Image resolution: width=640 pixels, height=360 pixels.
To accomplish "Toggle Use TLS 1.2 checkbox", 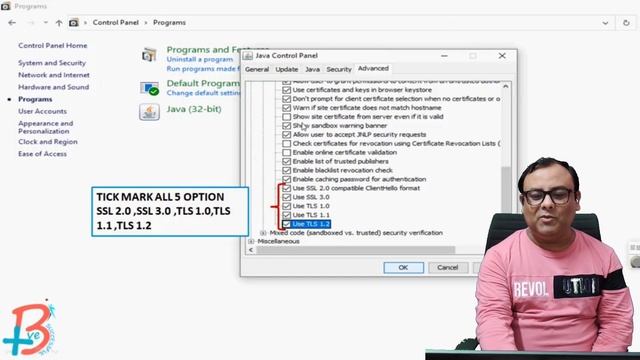I will coord(287,224).
